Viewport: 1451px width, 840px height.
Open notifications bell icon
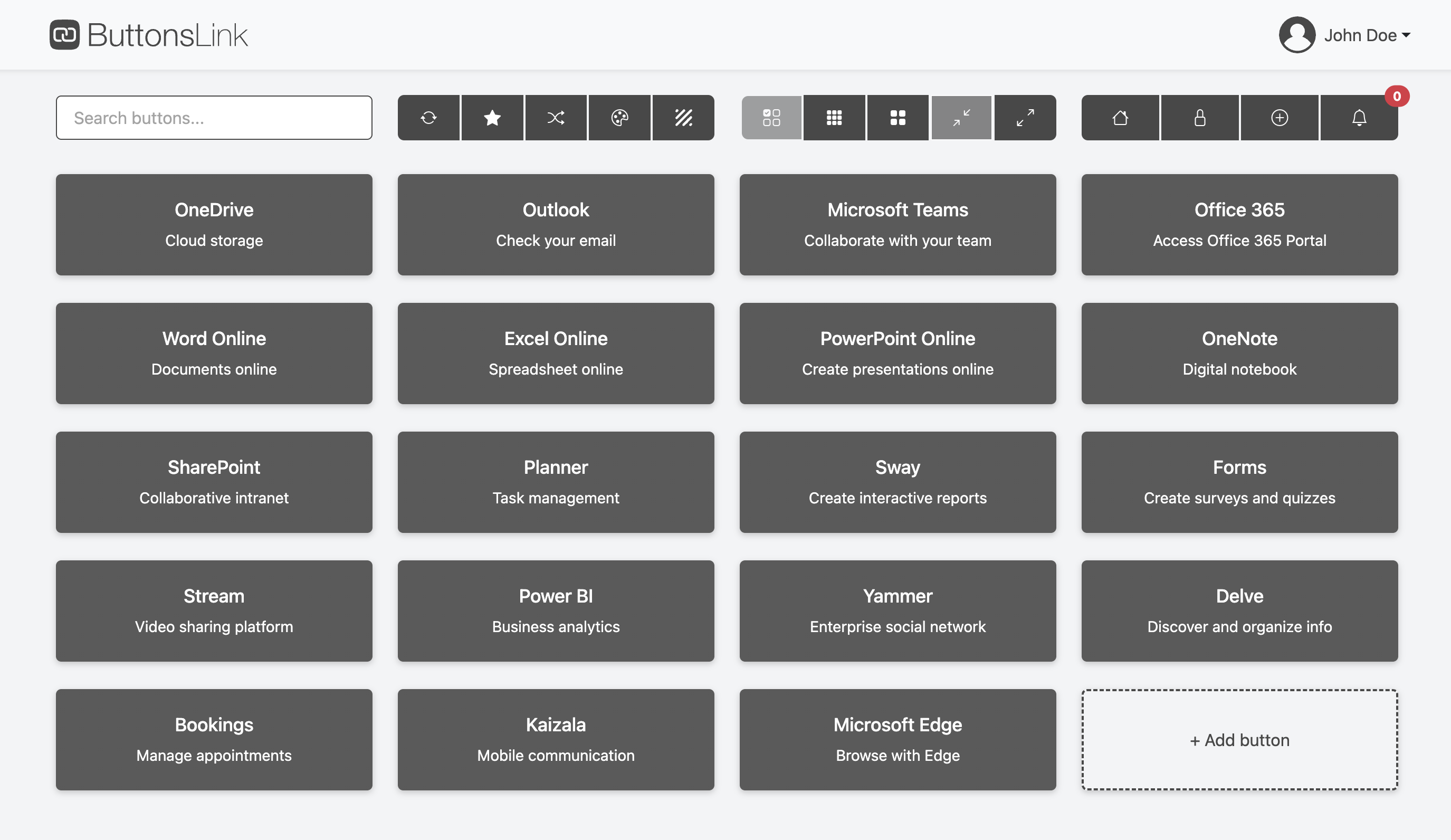(x=1359, y=118)
